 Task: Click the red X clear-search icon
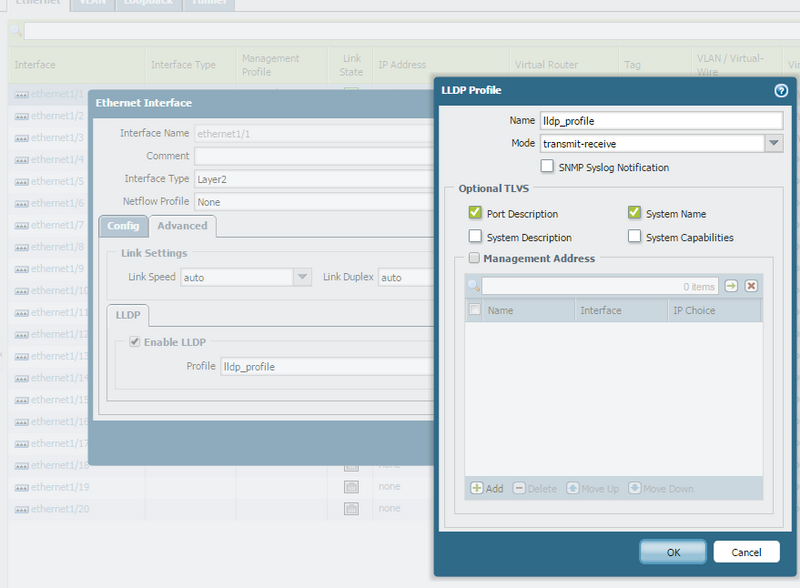[x=751, y=286]
